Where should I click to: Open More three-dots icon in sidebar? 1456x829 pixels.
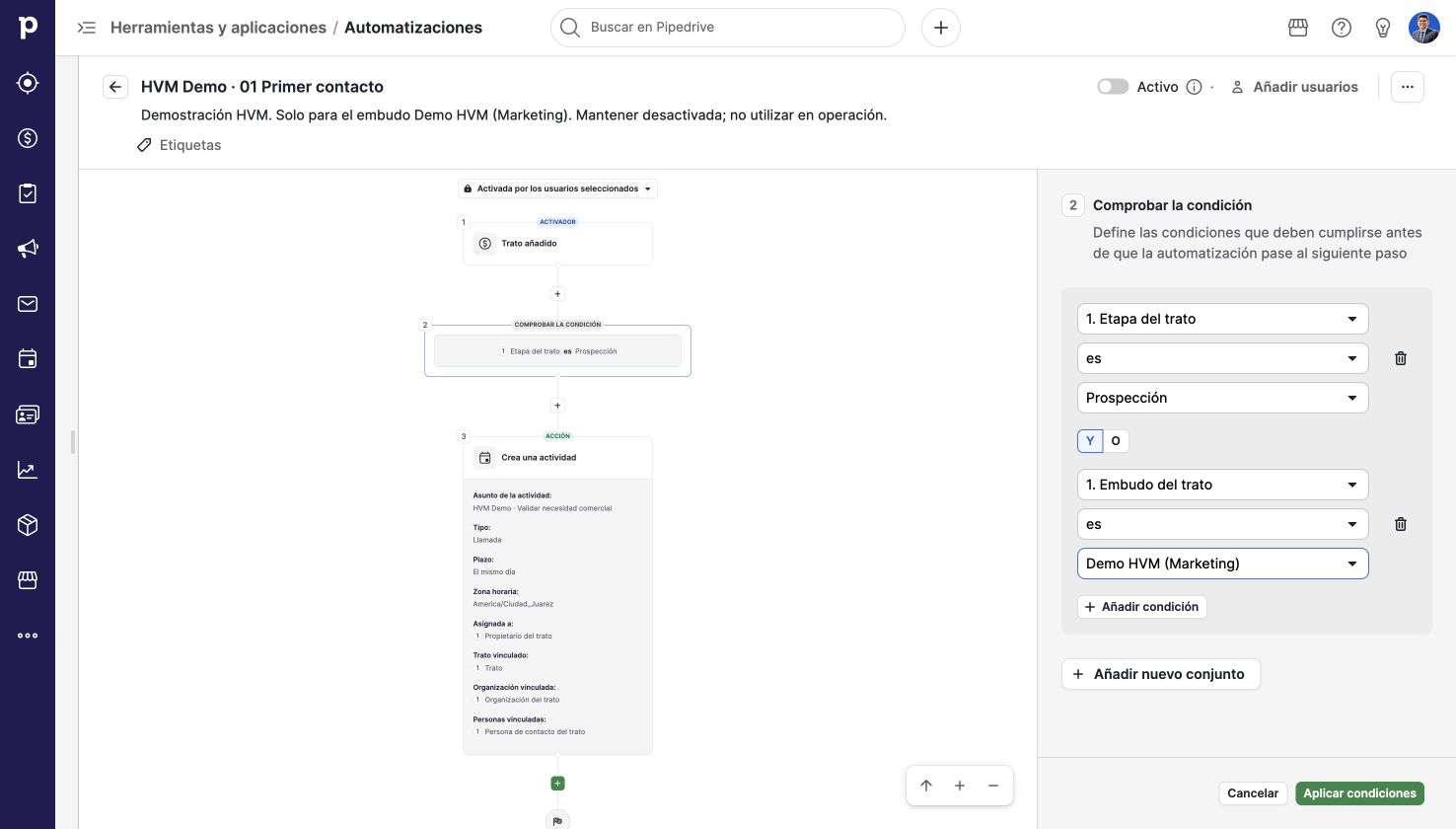[x=28, y=636]
